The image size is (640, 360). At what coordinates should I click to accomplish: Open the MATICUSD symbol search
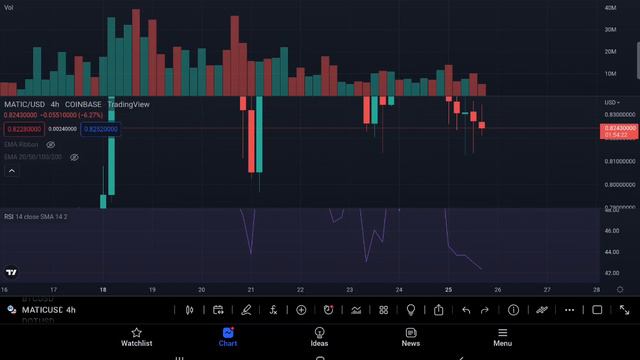[x=42, y=310]
